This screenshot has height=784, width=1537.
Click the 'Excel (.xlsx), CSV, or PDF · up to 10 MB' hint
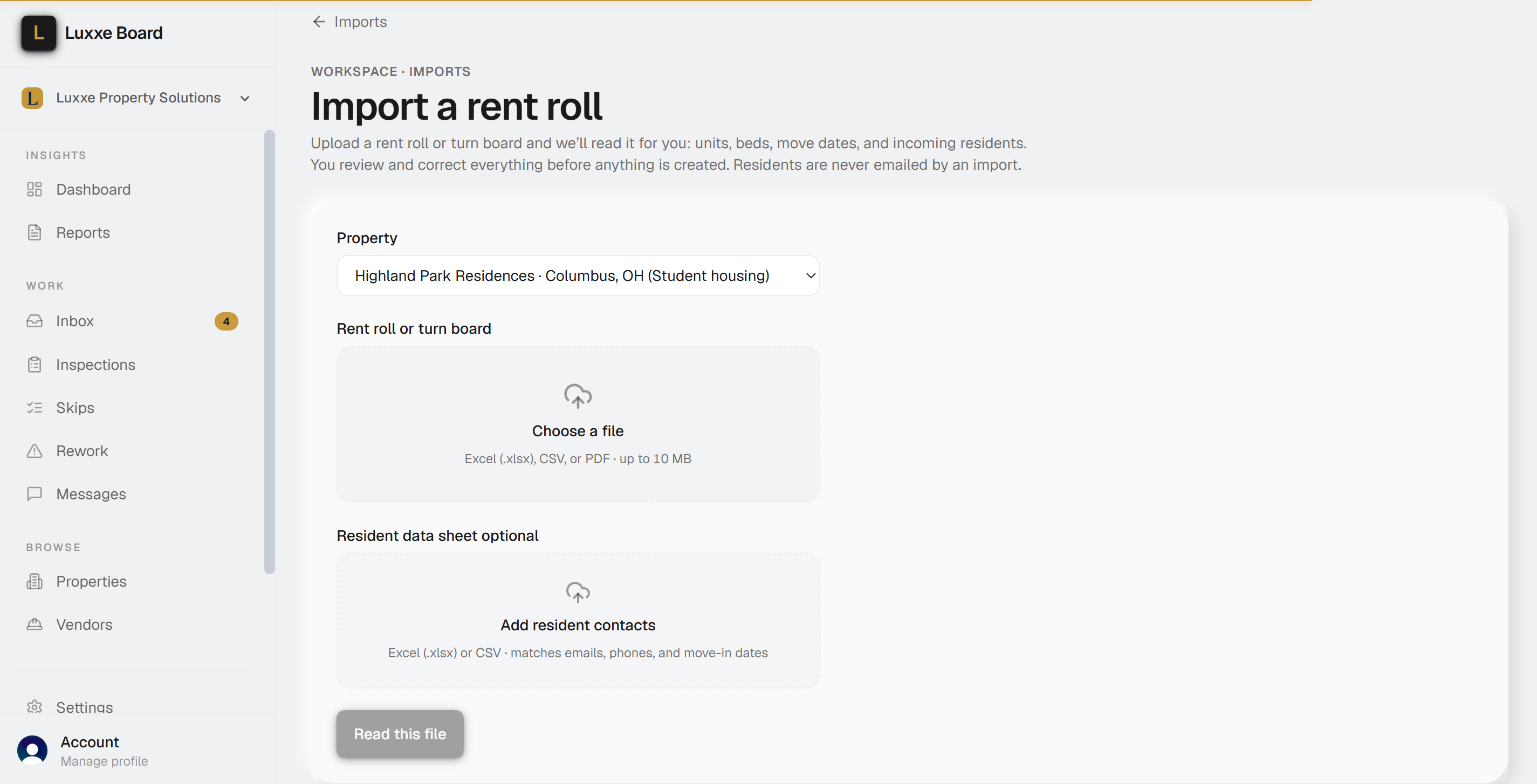578,459
